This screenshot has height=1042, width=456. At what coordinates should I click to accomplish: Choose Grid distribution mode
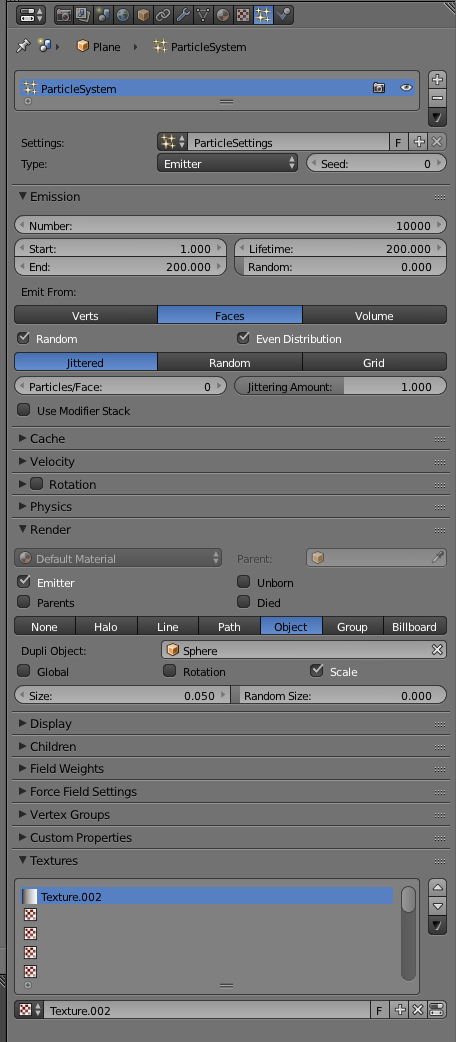pyautogui.click(x=374, y=363)
